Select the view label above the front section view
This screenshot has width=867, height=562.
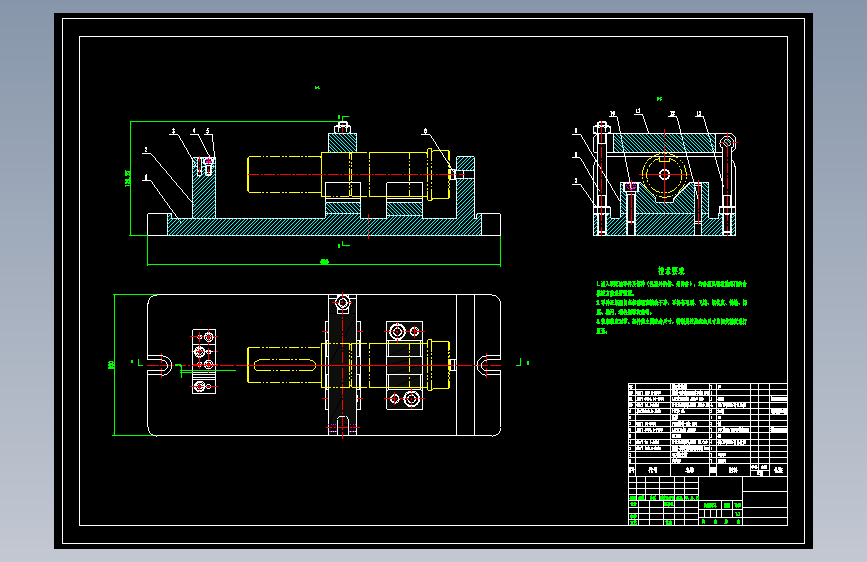tap(317, 87)
